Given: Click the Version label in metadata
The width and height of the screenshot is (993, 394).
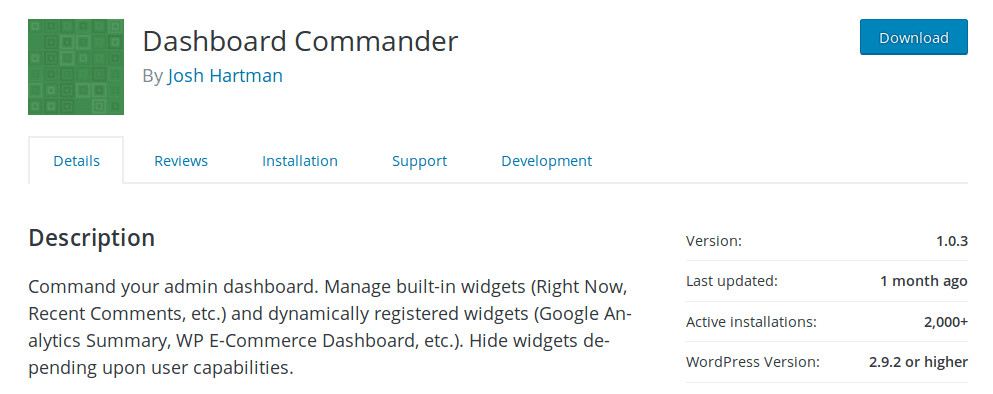Looking at the screenshot, I should 714,241.
